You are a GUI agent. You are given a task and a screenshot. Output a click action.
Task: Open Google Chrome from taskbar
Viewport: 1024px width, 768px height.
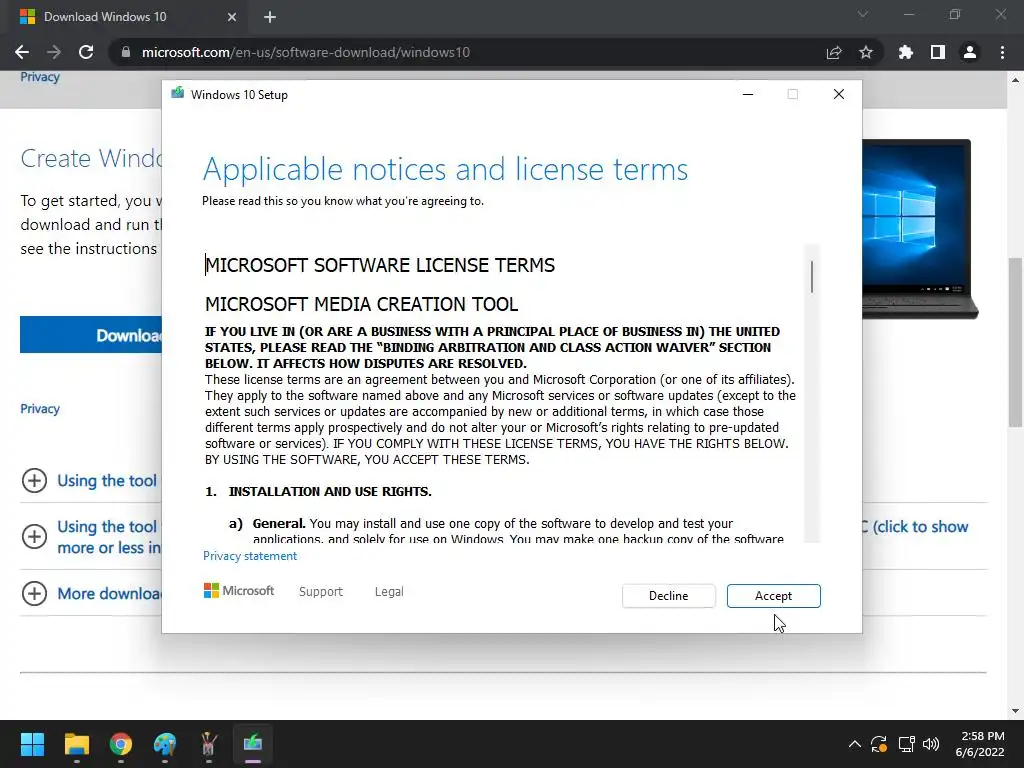coord(121,744)
